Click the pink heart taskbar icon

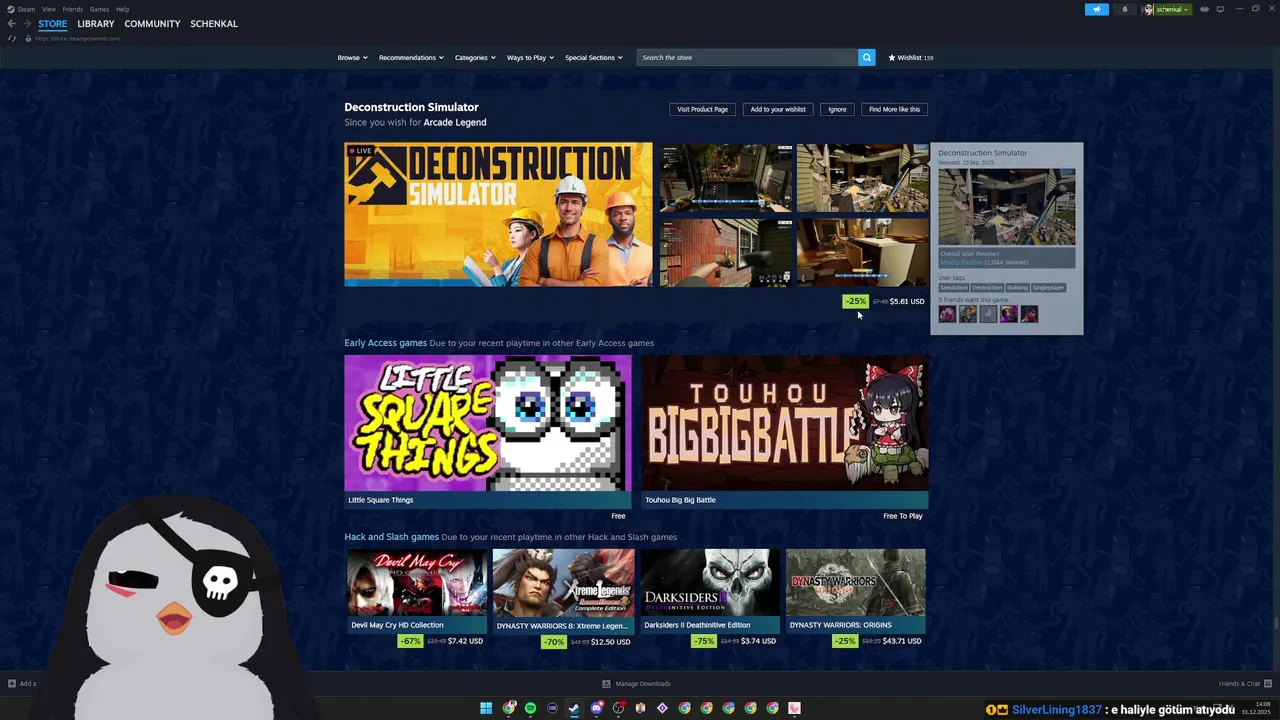(794, 708)
